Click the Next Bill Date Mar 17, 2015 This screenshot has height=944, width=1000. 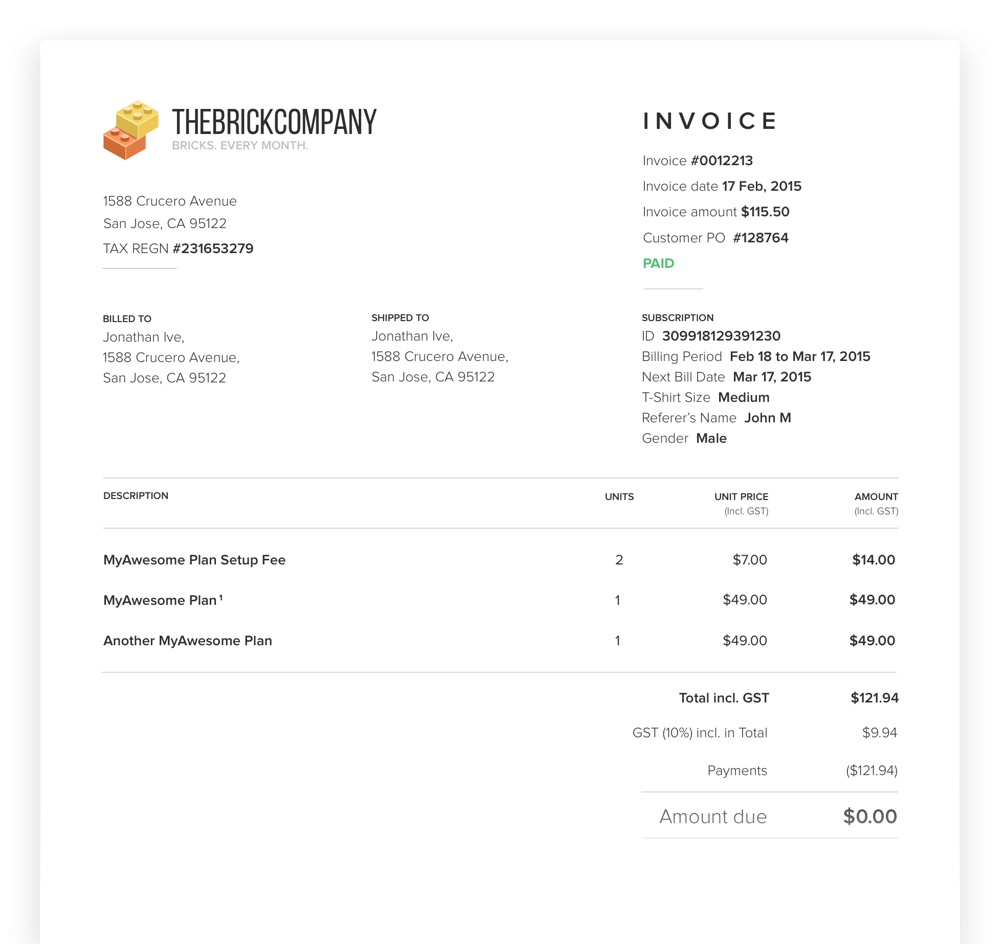pyautogui.click(x=772, y=377)
